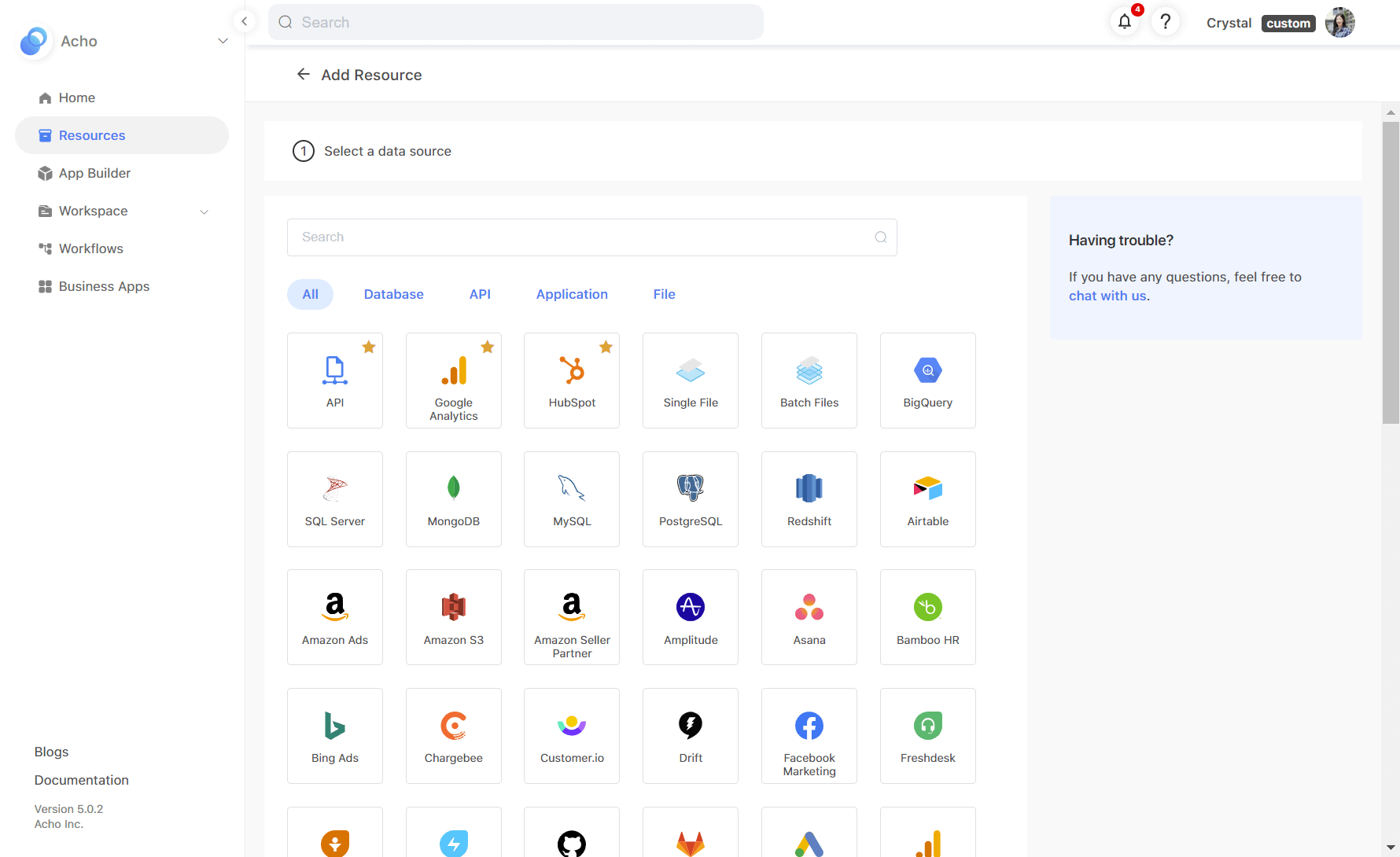
Task: Click the custom plan badge
Action: (1288, 24)
